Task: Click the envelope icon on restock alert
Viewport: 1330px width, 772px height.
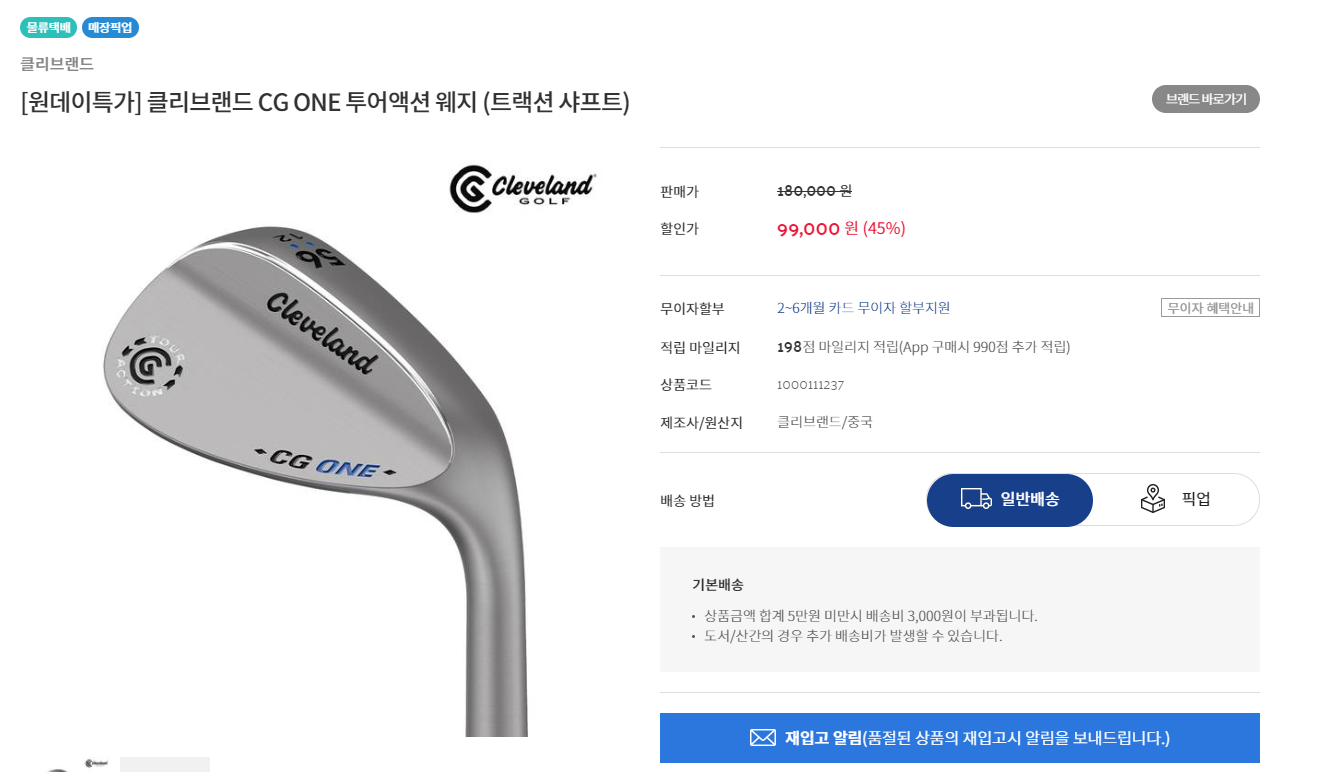Action: 763,738
